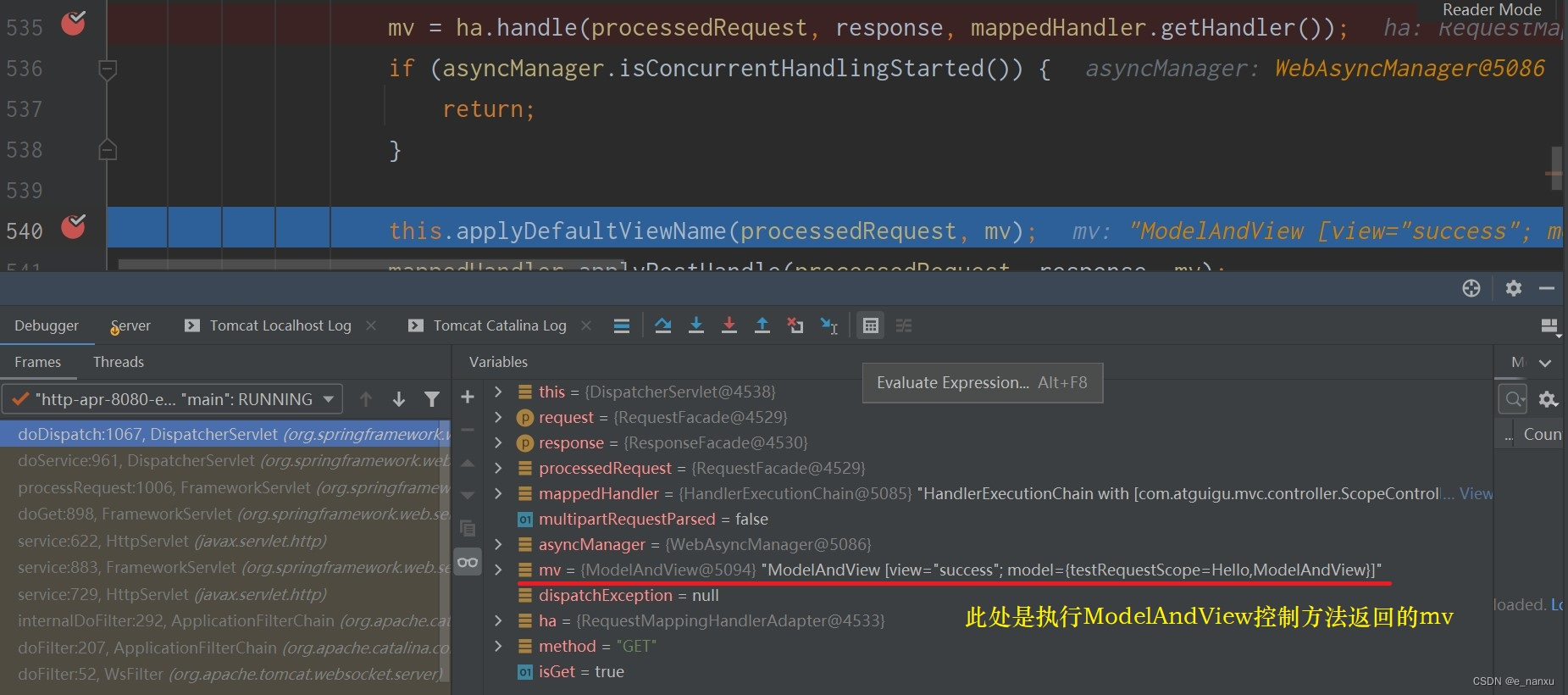
Task: Click the Drop Frame button
Action: tap(795, 325)
